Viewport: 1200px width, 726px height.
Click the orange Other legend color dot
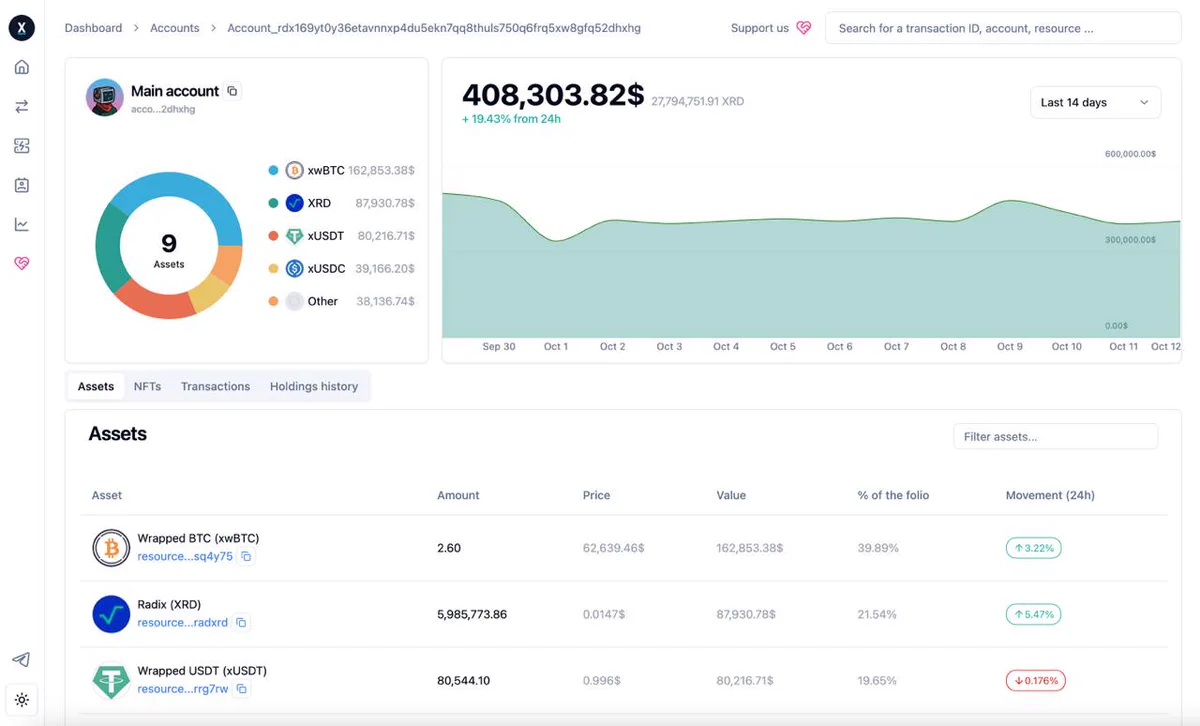273,301
